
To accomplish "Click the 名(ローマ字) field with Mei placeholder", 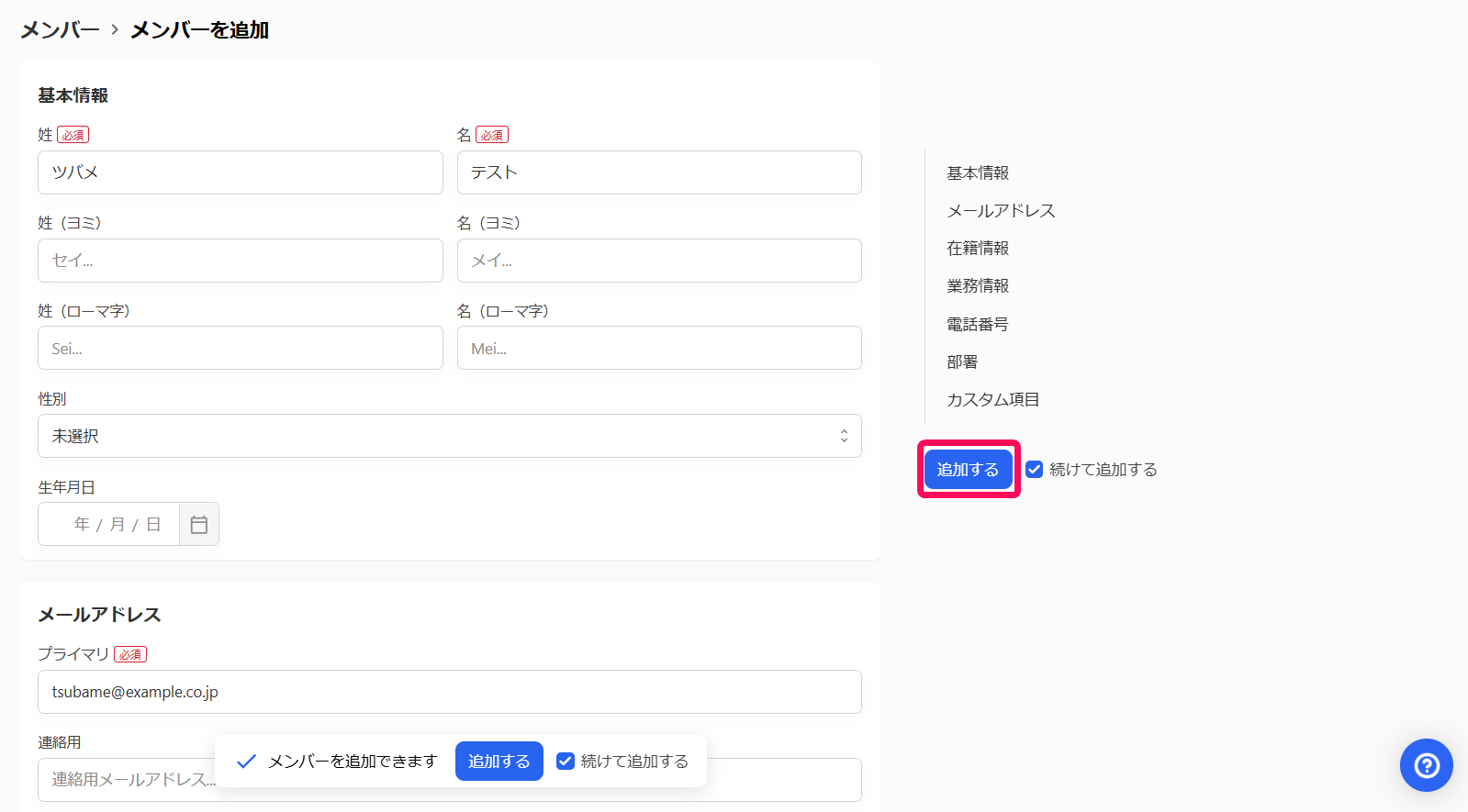I will tap(659, 348).
